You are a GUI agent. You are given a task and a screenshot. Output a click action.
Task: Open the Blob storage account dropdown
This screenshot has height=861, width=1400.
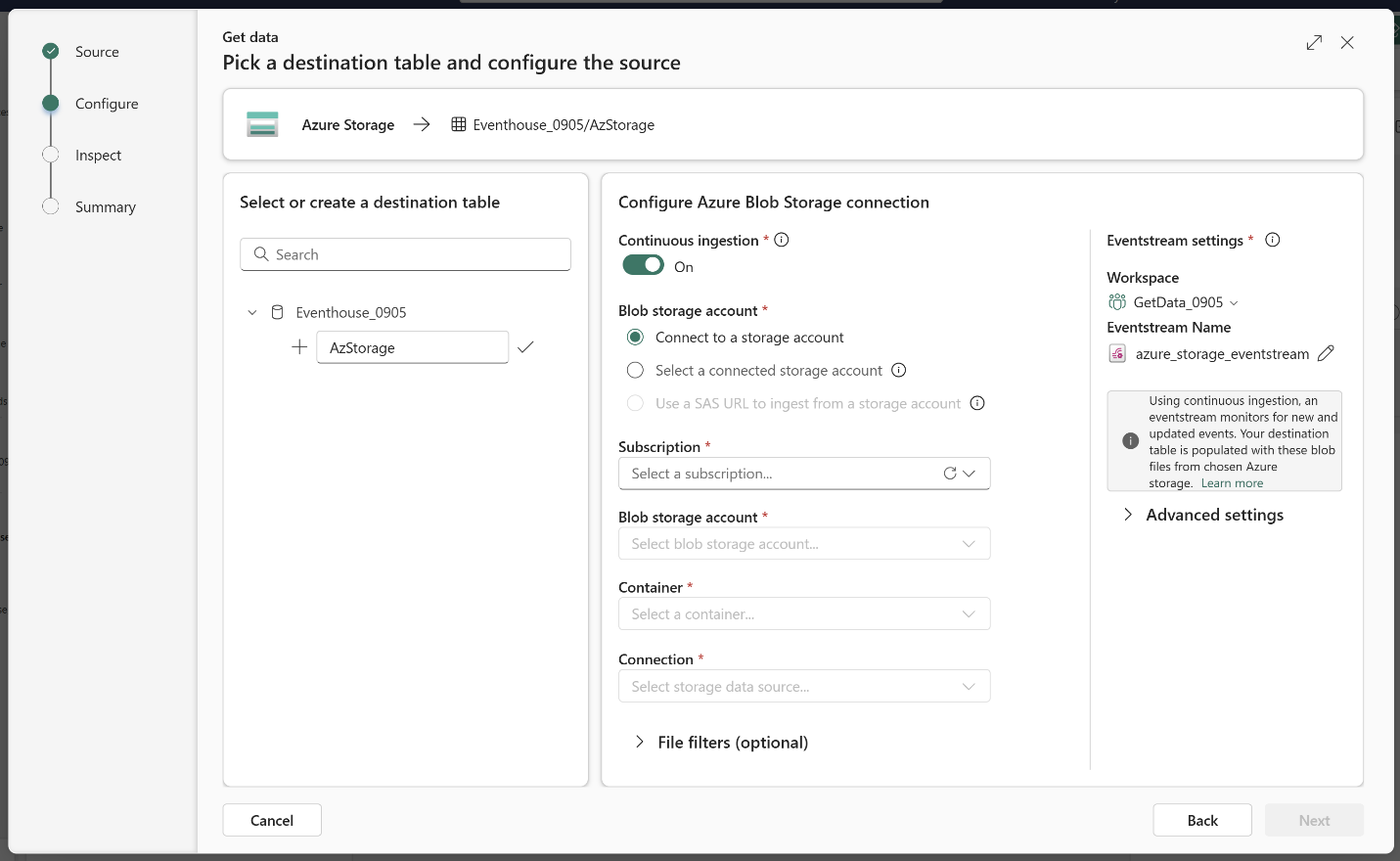[804, 544]
